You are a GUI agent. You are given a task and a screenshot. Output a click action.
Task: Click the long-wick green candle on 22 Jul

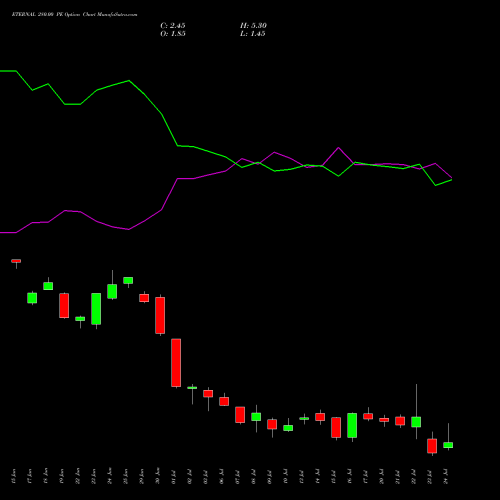pos(416,422)
